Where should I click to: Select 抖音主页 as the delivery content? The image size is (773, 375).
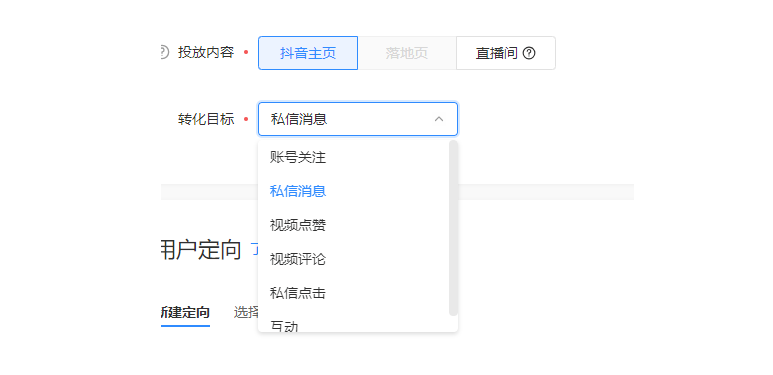point(308,53)
